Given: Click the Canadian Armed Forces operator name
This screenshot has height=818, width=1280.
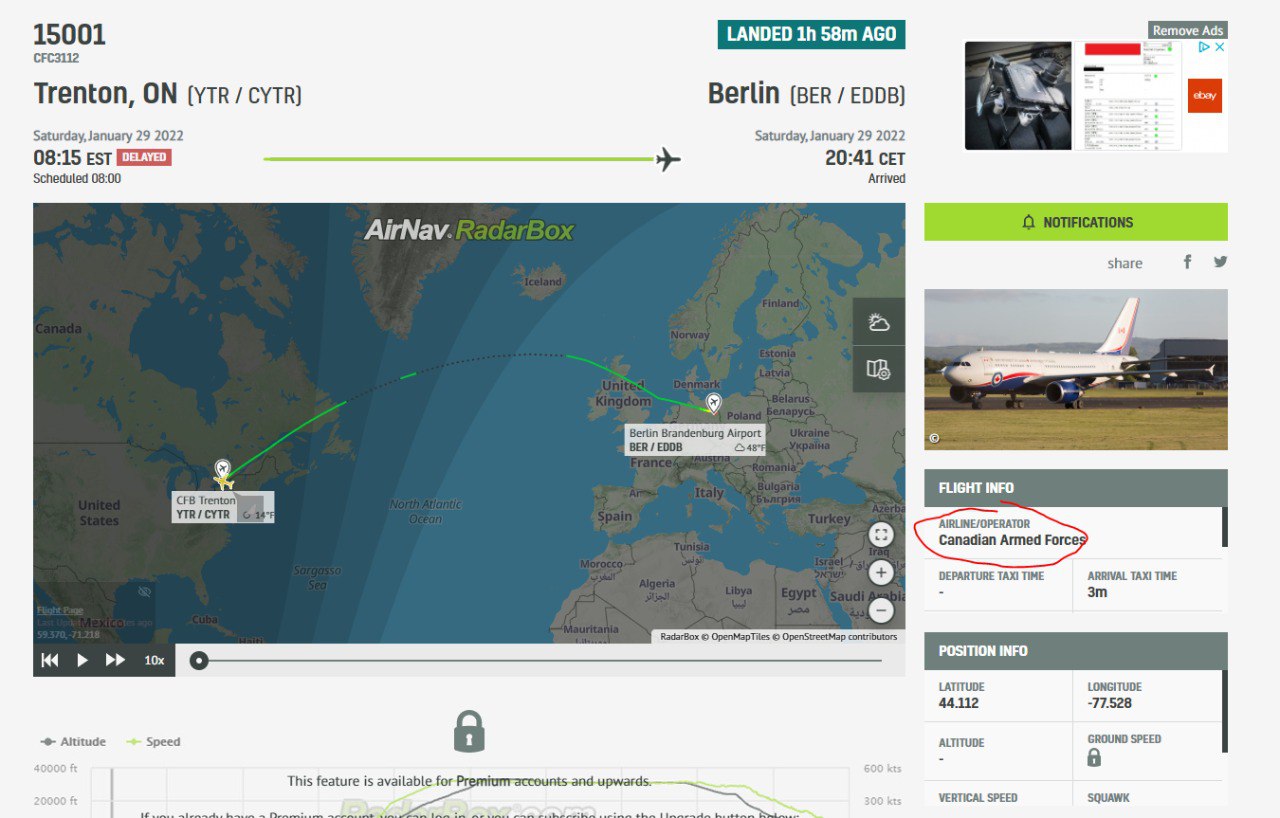Looking at the screenshot, I should (x=1012, y=540).
